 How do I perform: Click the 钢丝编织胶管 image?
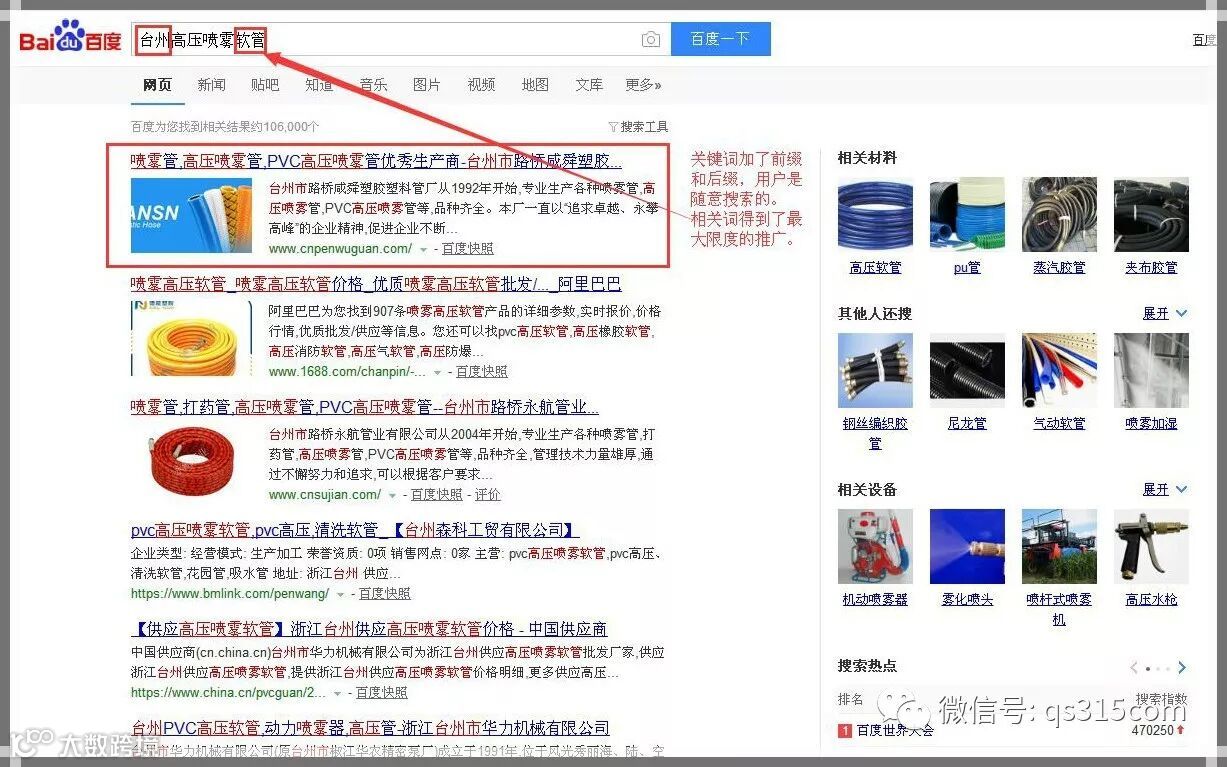(x=875, y=371)
